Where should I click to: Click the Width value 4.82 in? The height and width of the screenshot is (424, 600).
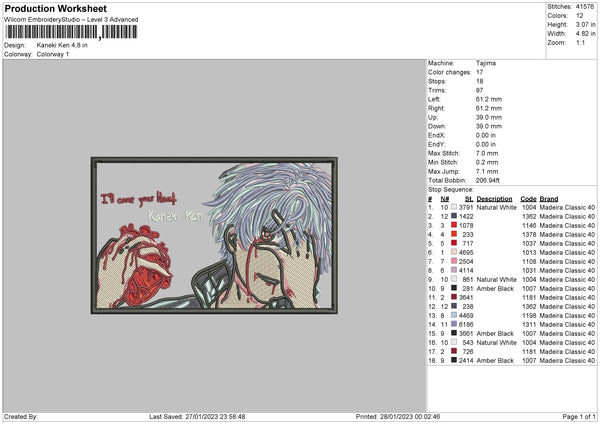tap(585, 34)
